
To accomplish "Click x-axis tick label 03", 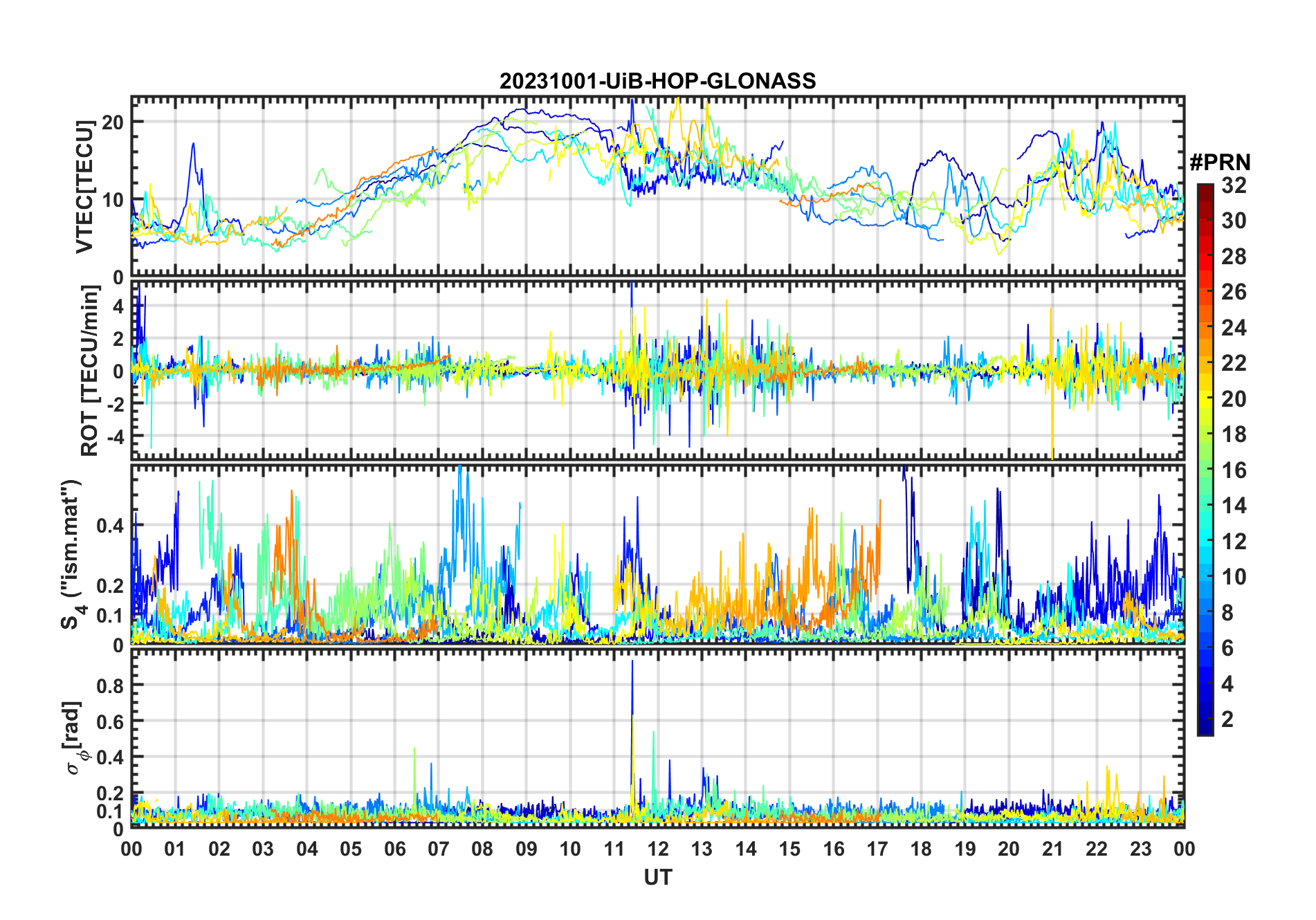I will click(263, 849).
